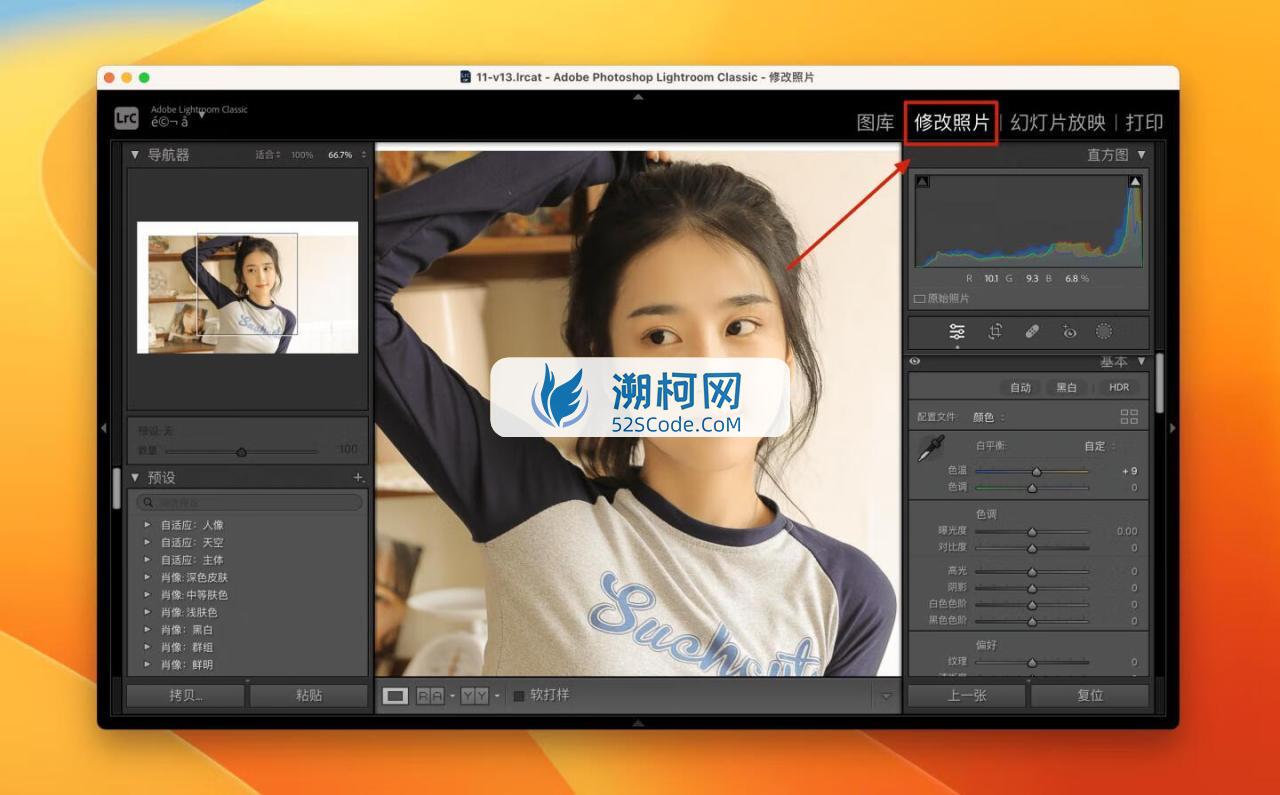Set navigator zoom to 100%

coord(302,155)
